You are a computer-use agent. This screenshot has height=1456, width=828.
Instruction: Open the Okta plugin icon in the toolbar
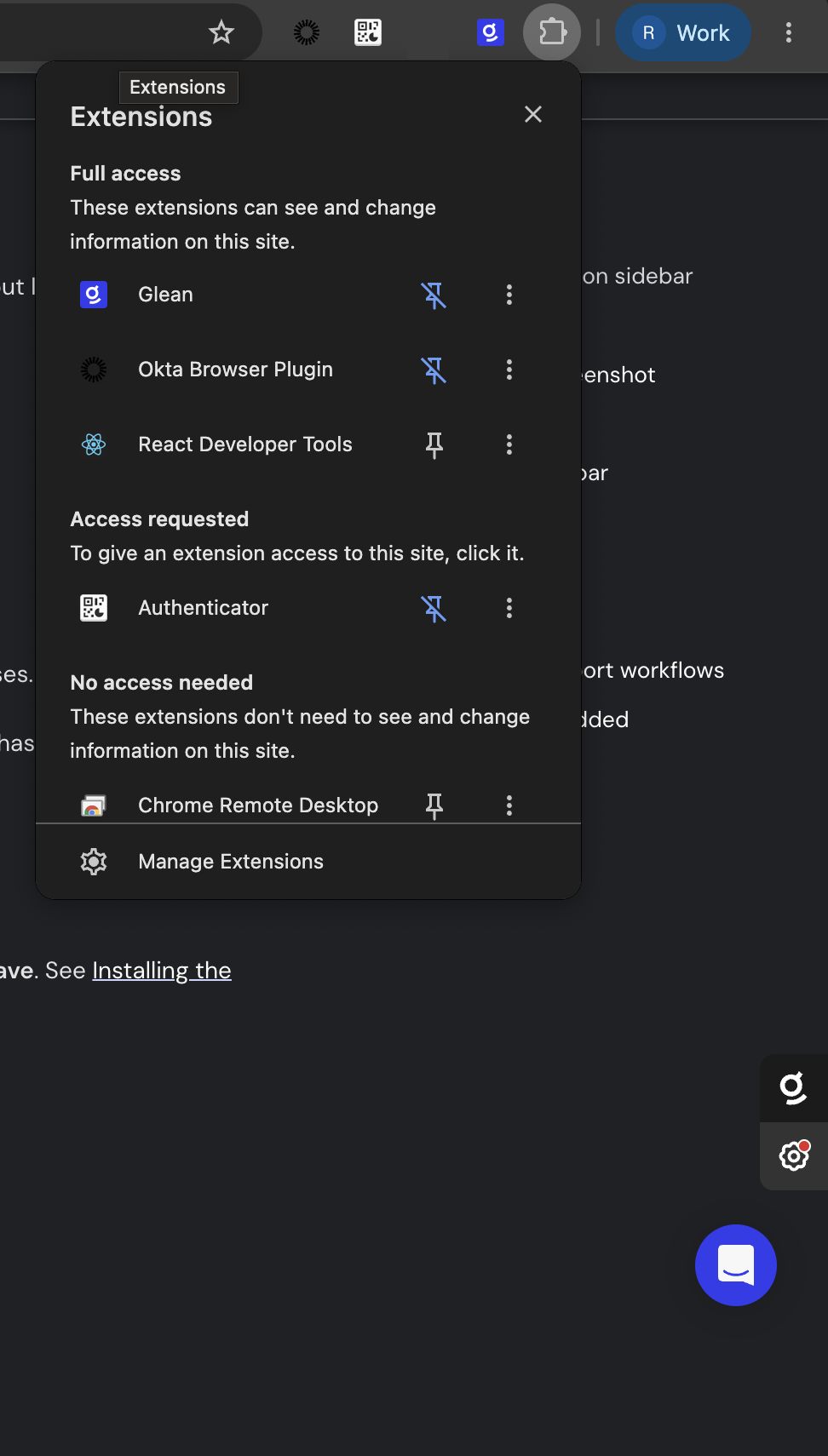tap(307, 32)
